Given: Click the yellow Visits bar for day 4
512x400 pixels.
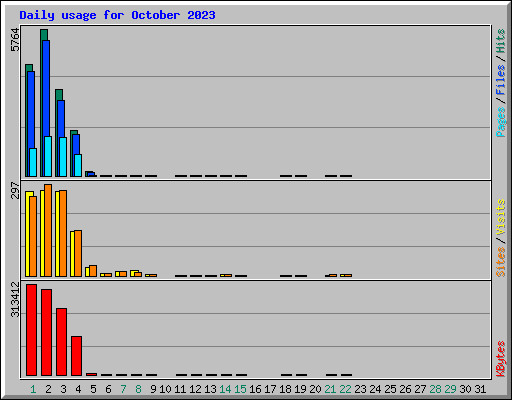Looking at the screenshot, I should pyautogui.click(x=72, y=254).
